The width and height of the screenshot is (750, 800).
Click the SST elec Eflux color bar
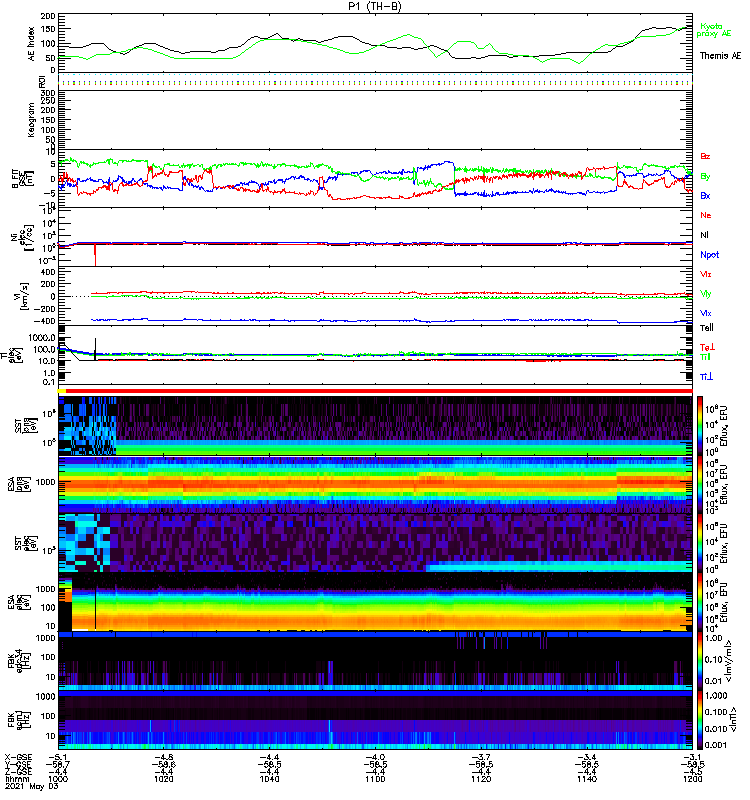point(700,543)
